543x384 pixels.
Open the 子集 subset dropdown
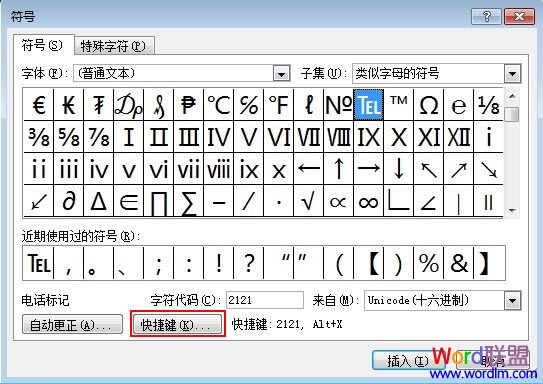tap(512, 74)
